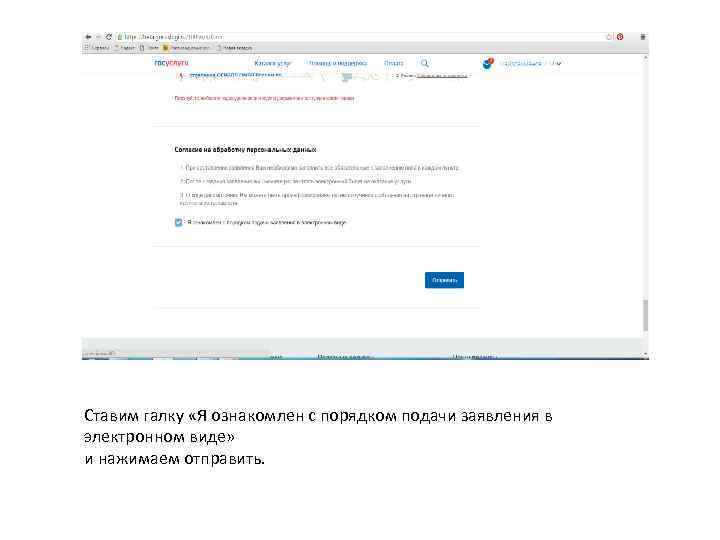Click the bookmark star icon in address bar
Viewport: 720px width, 540px height.
[609, 37]
